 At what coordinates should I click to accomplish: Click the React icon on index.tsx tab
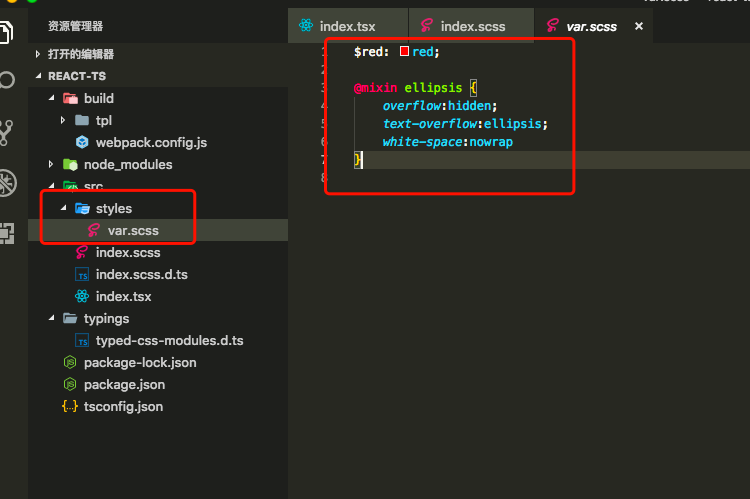(x=306, y=25)
